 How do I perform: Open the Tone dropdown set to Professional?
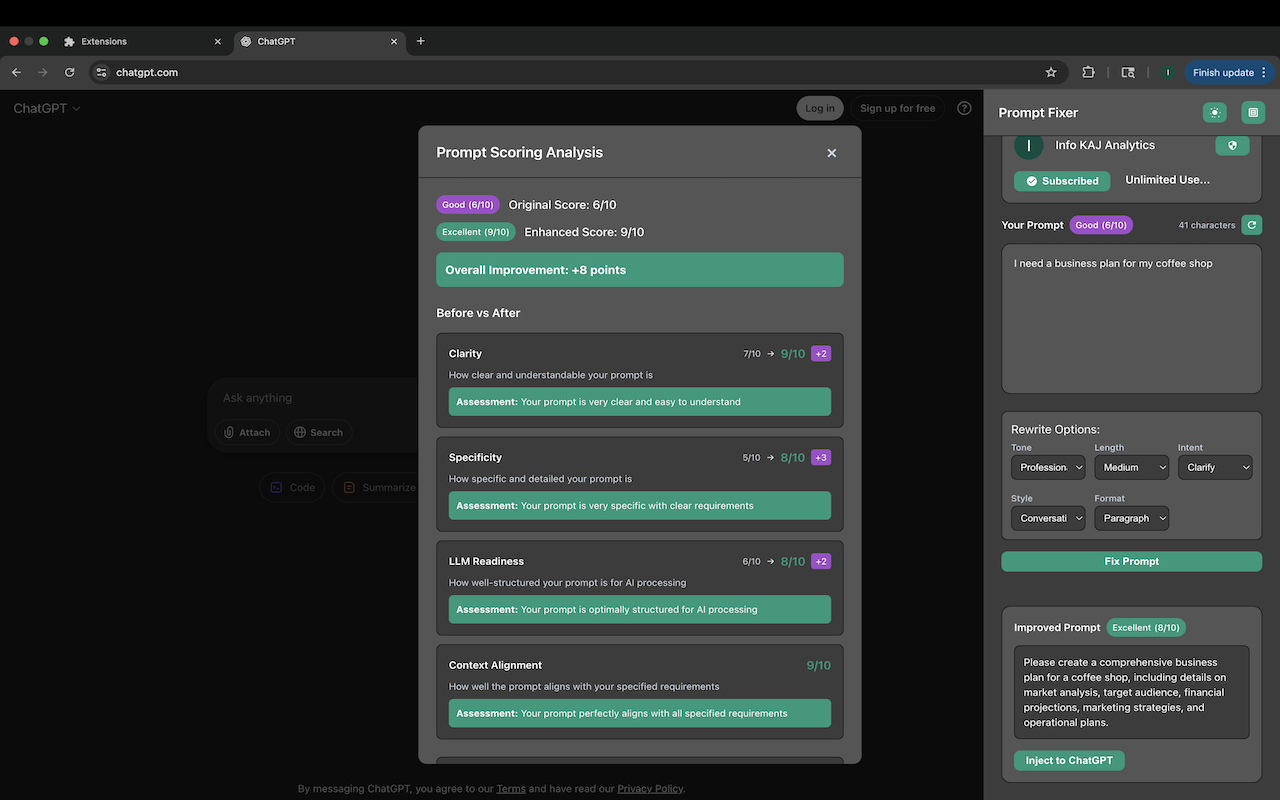click(x=1048, y=467)
